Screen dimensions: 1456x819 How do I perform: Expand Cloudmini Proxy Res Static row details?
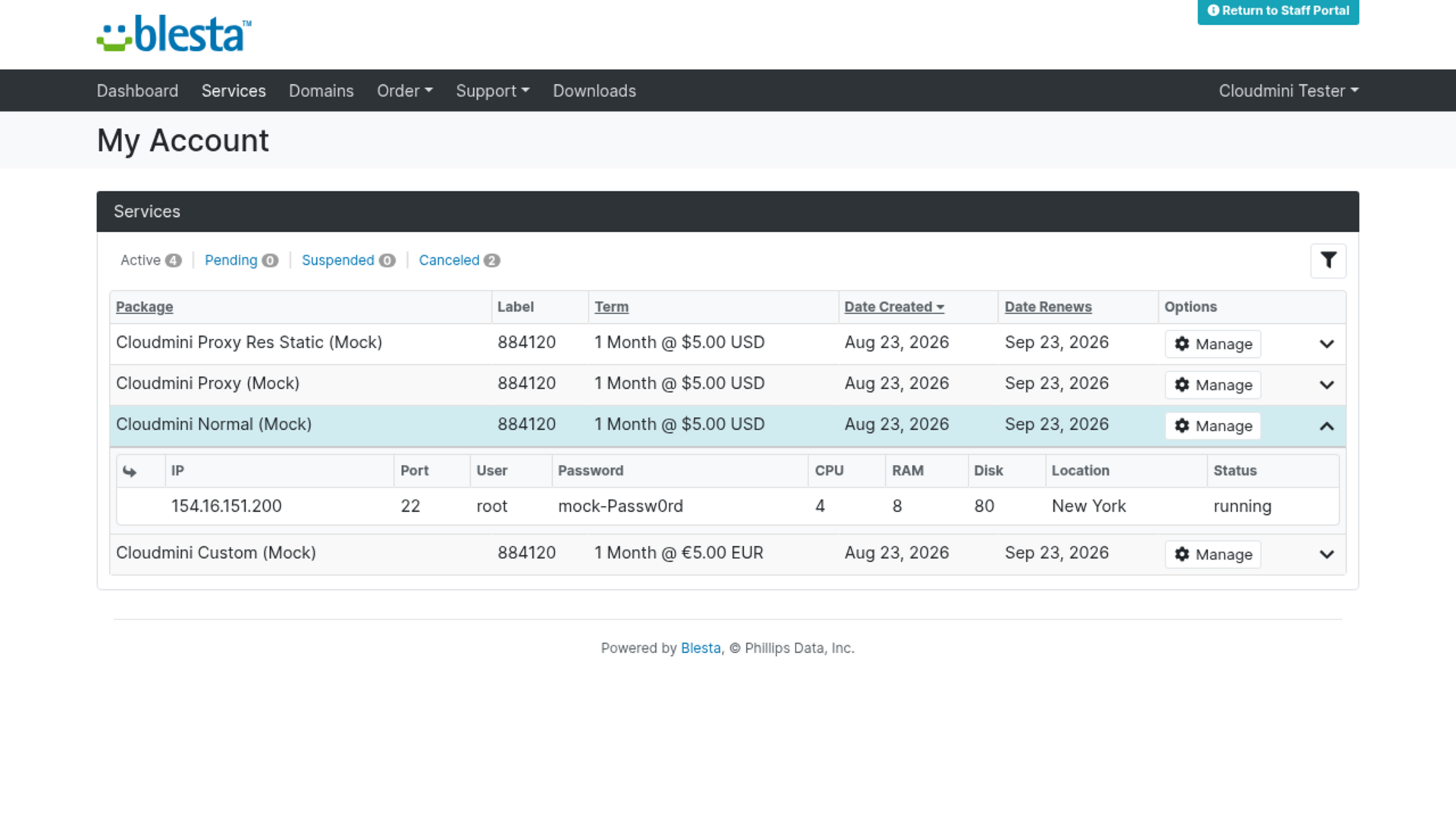pos(1326,344)
